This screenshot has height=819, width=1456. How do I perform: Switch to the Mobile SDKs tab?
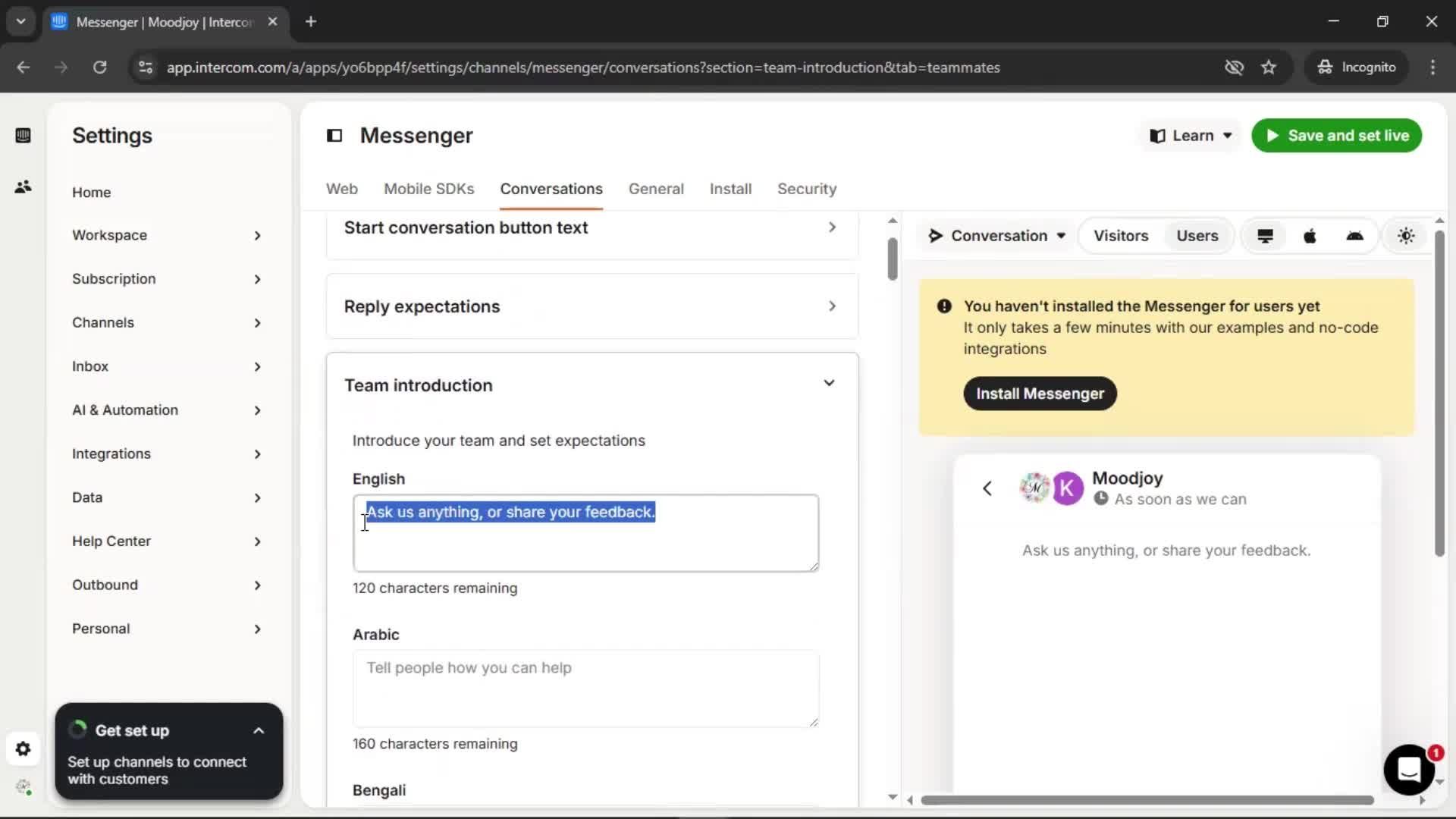tap(428, 189)
